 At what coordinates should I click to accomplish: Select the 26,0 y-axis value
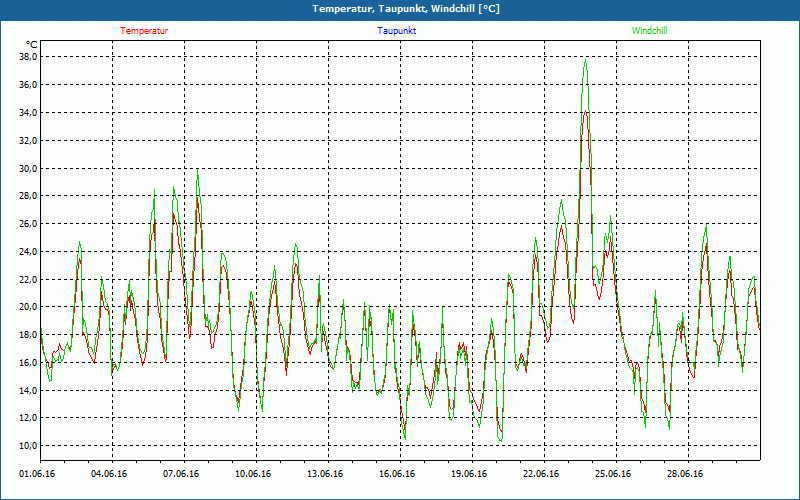point(29,223)
